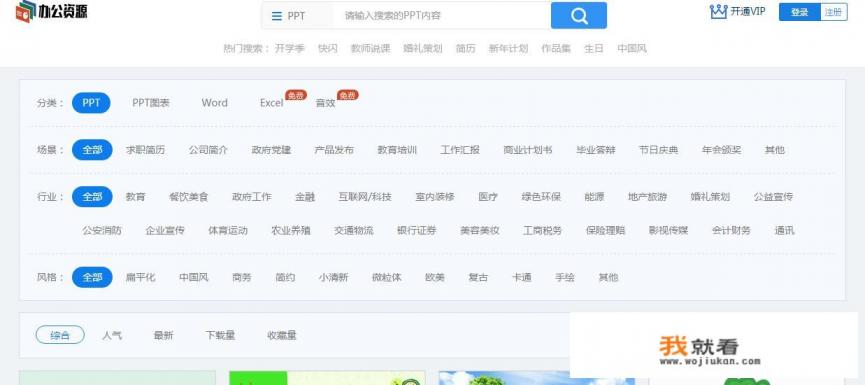Sort results by 综合
Screen dimensions: 865x385
pyautogui.click(x=60, y=335)
